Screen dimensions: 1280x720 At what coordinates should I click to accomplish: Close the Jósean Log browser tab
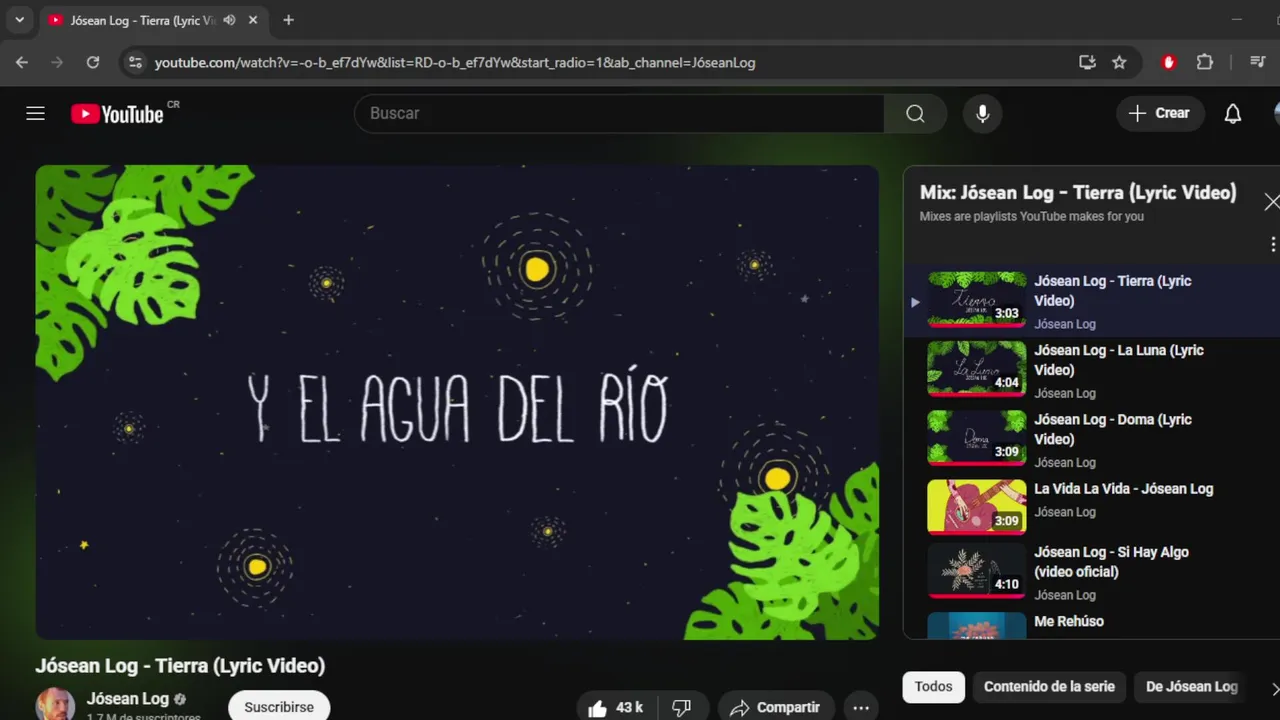(x=254, y=20)
